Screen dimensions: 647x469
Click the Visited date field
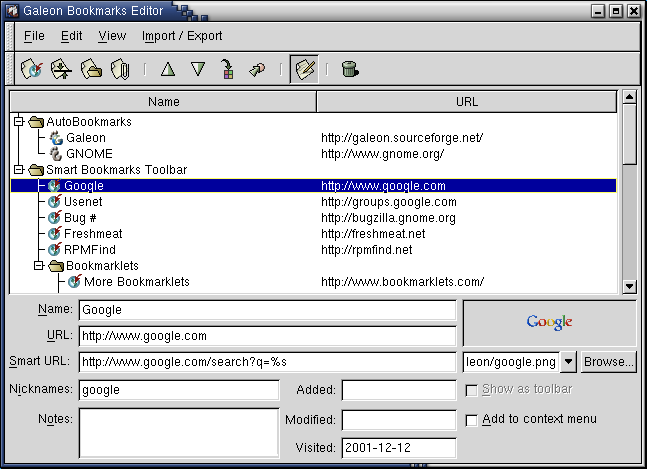[399, 448]
